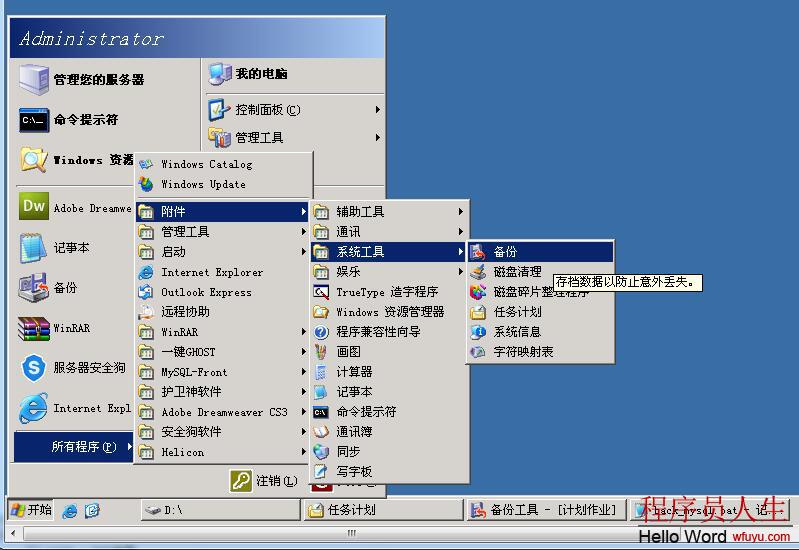
Task: Click the 字符映射表 character map icon
Action: click(478, 352)
